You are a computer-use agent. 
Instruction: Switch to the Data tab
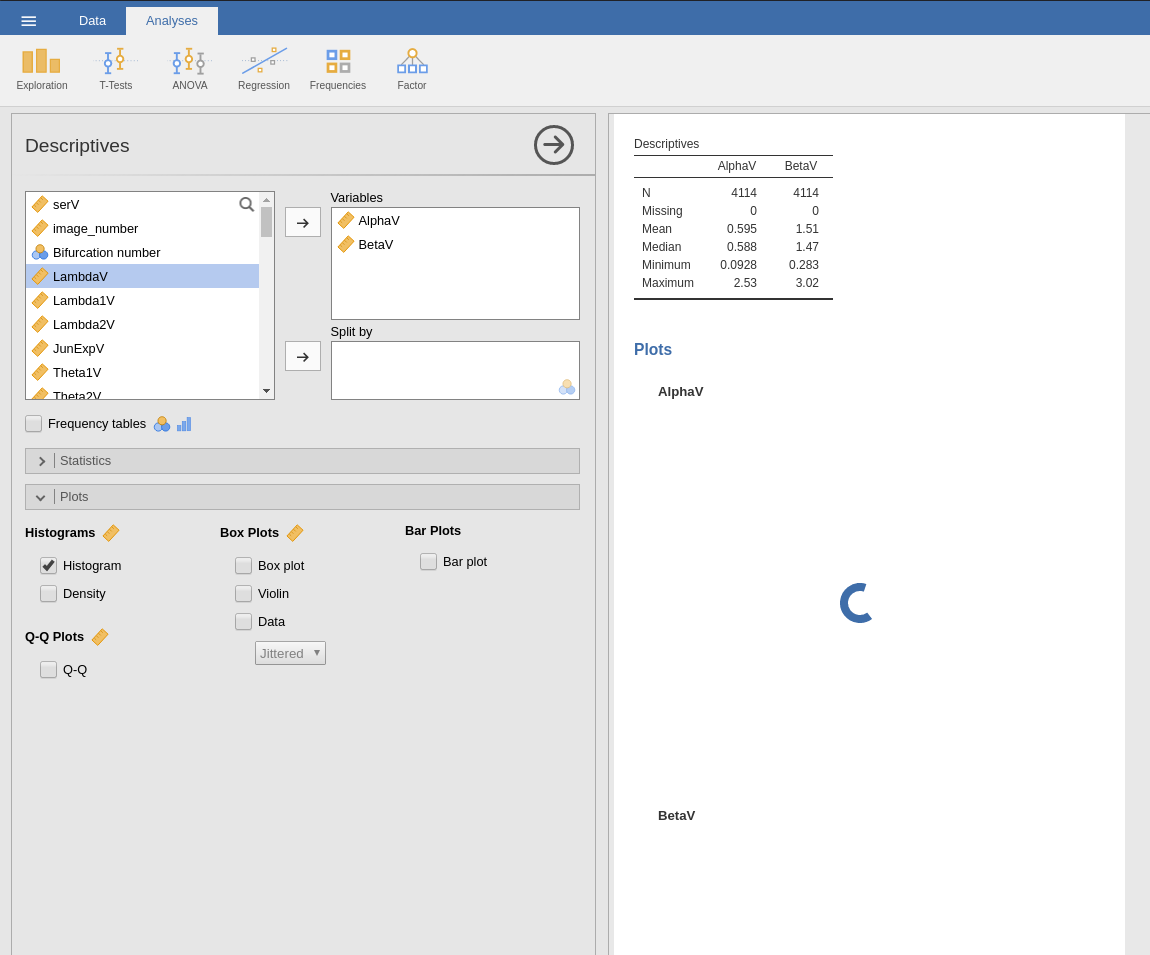(x=92, y=21)
